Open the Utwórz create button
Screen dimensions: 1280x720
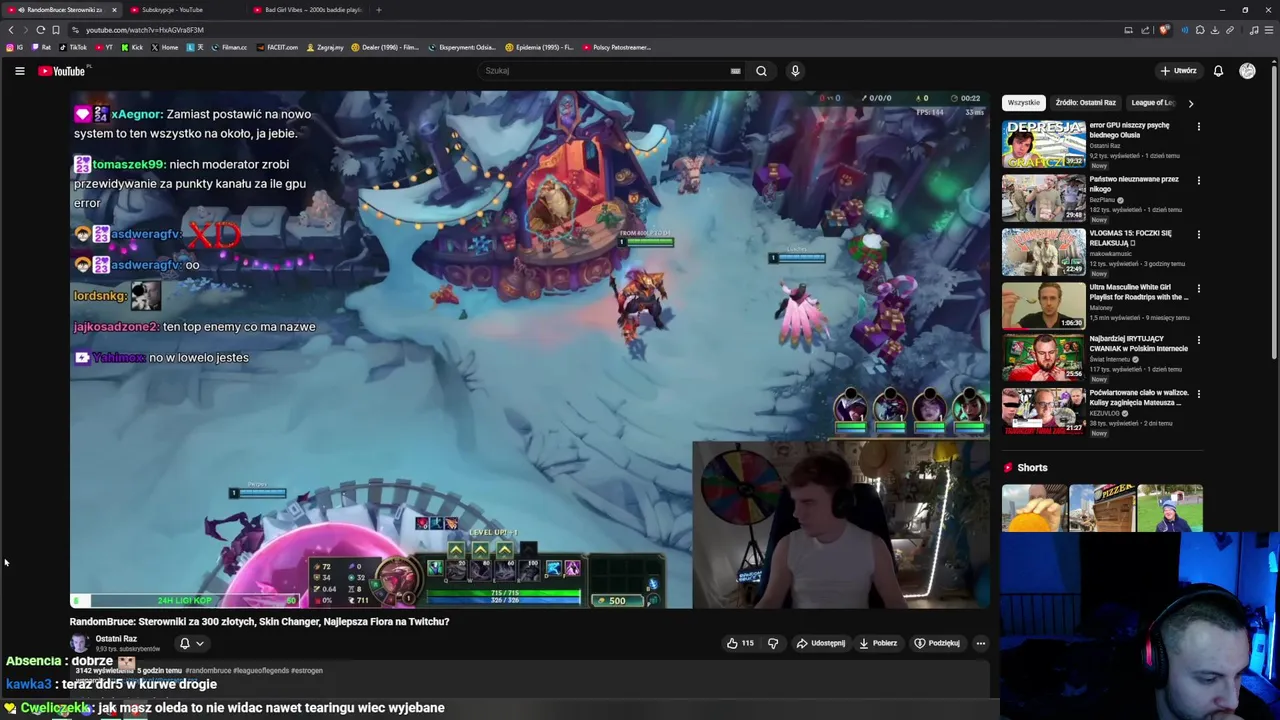click(x=1178, y=71)
